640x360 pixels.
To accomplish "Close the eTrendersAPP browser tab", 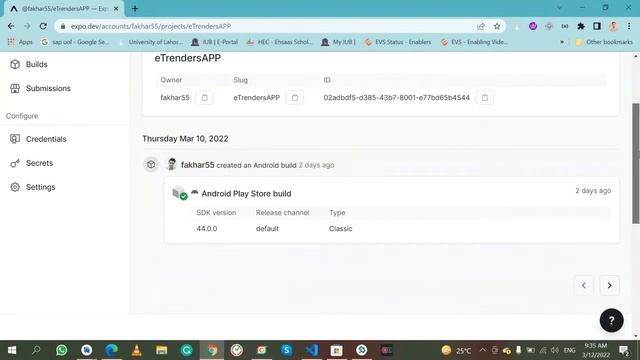I will click(116, 8).
